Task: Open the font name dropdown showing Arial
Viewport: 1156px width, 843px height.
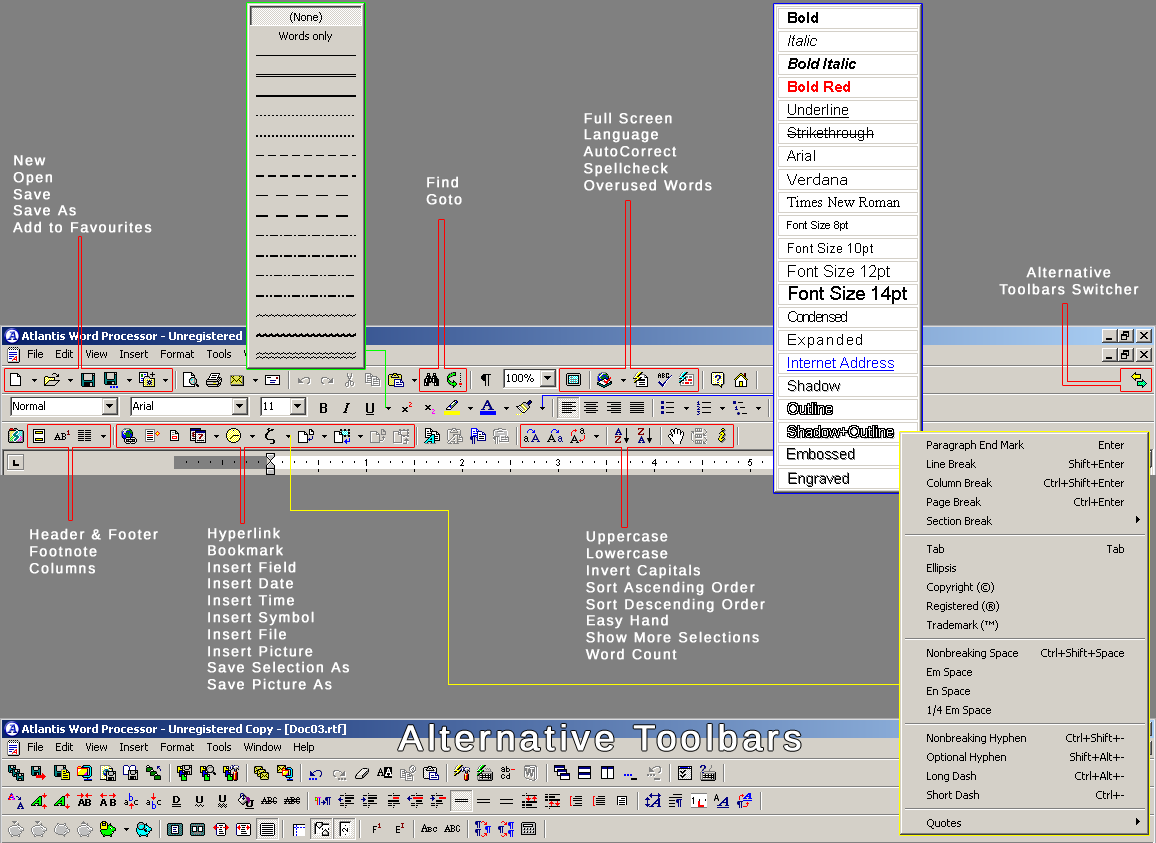Action: [x=239, y=406]
